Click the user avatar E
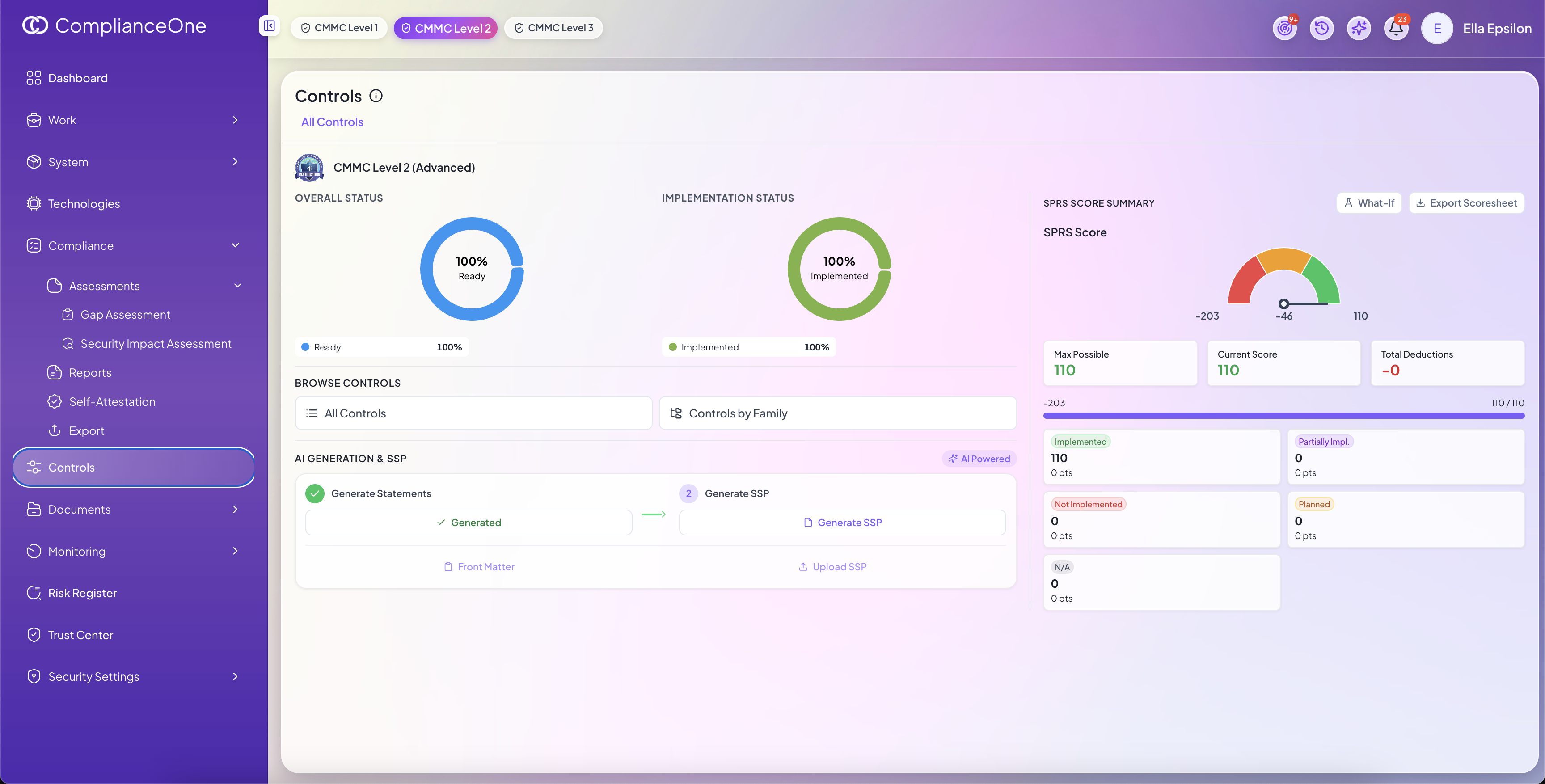This screenshot has width=1545, height=784. tap(1437, 28)
